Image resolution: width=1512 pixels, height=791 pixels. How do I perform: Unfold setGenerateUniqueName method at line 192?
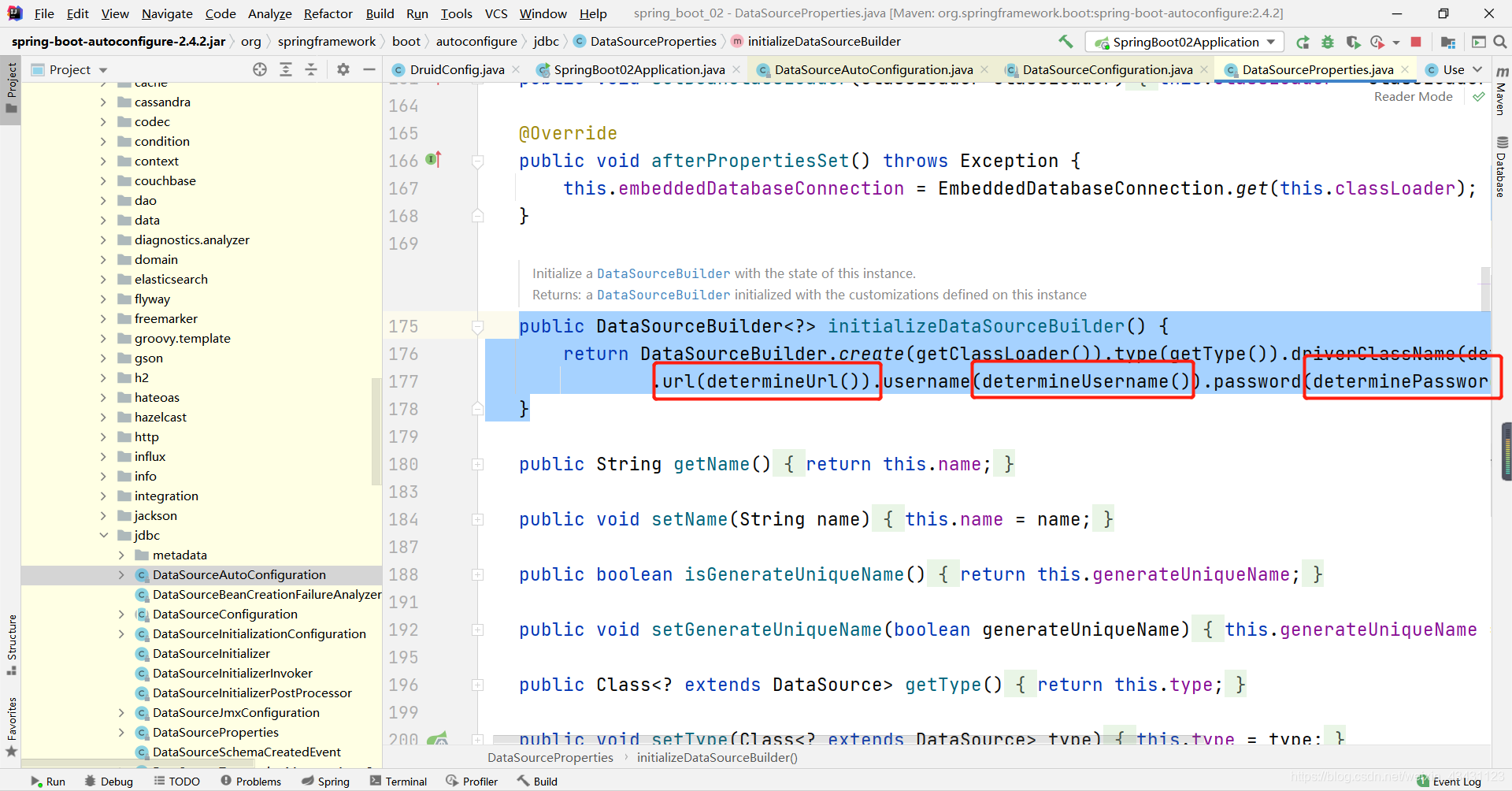(x=477, y=629)
